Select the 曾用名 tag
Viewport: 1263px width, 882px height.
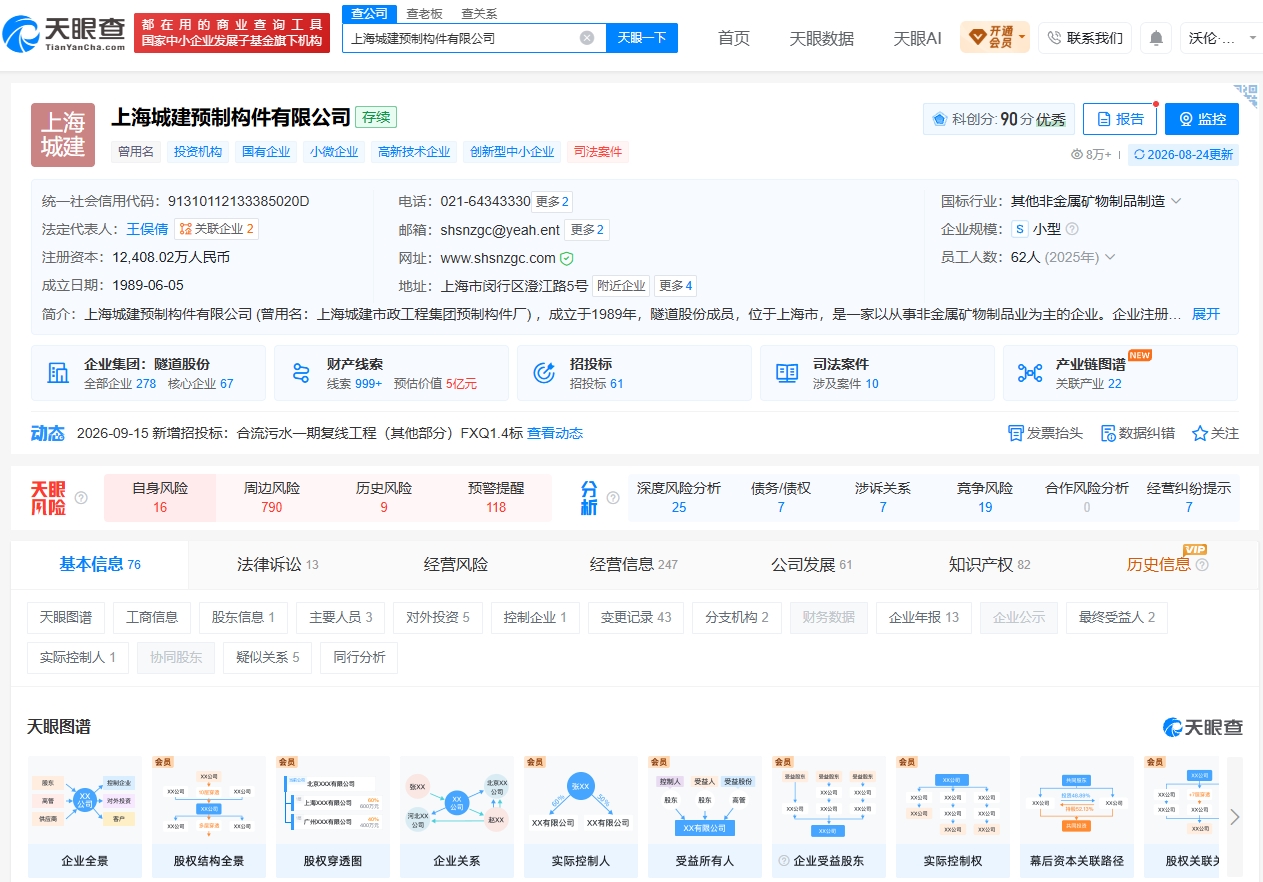136,152
